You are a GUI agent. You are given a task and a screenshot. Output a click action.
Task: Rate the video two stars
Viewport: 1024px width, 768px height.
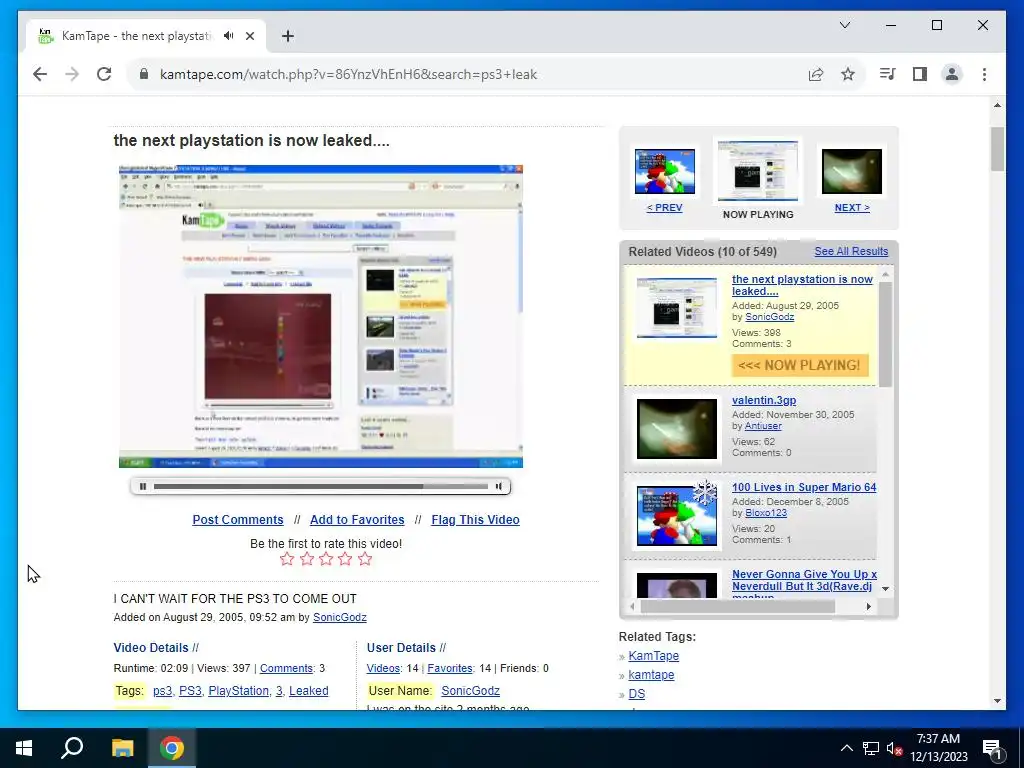(306, 559)
